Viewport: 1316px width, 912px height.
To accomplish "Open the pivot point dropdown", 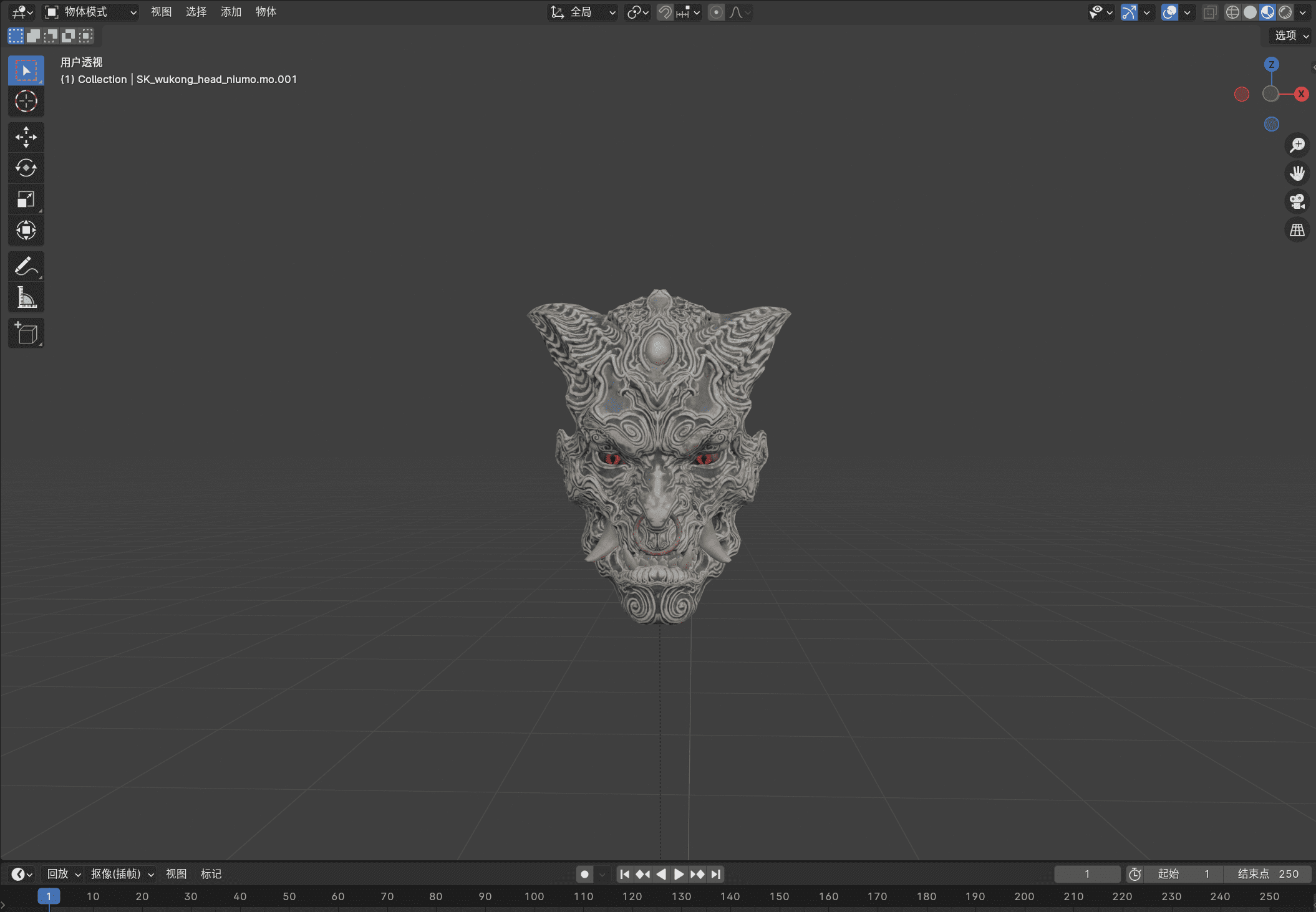I will tap(638, 12).
